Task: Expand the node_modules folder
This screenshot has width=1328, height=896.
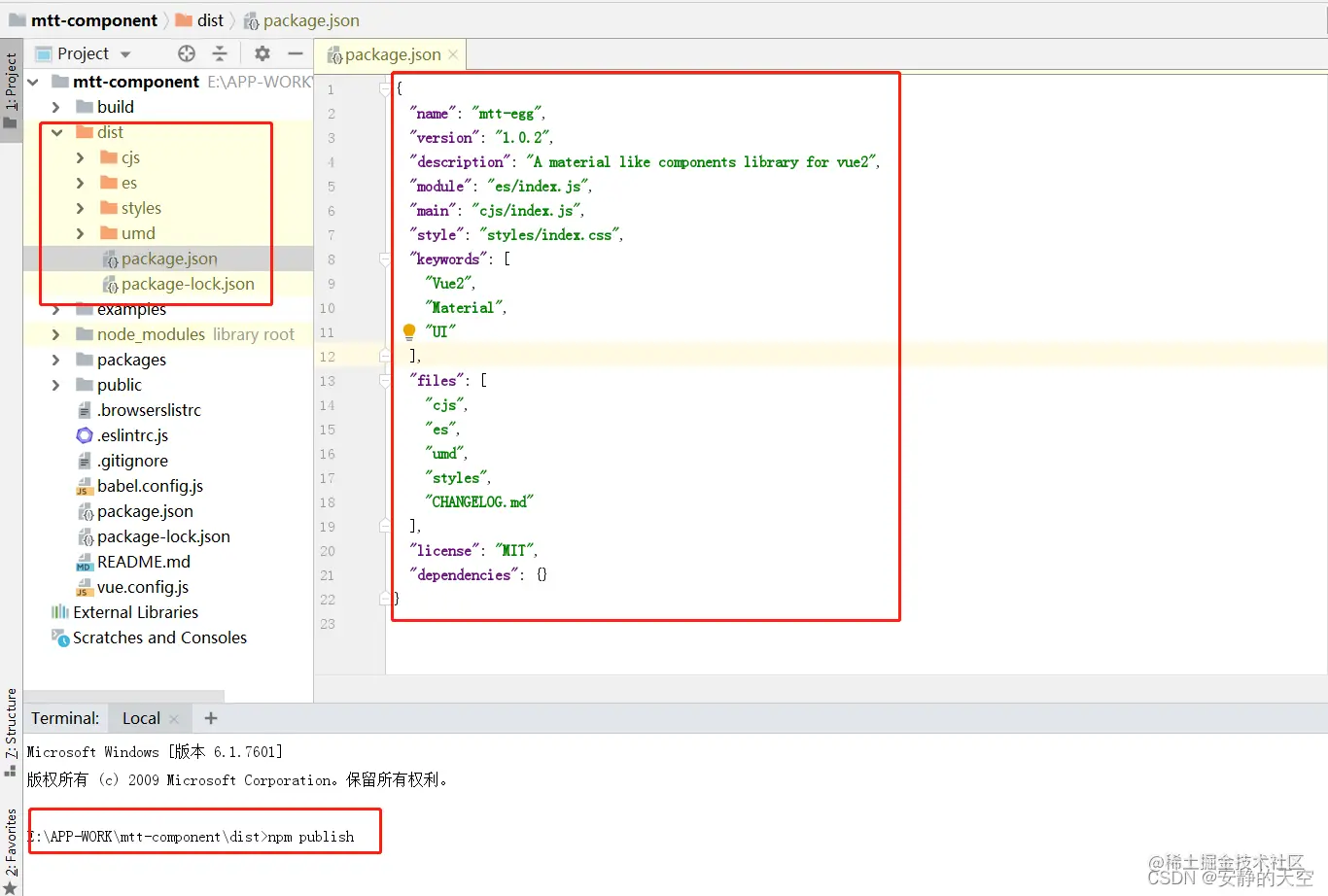Action: tap(55, 334)
